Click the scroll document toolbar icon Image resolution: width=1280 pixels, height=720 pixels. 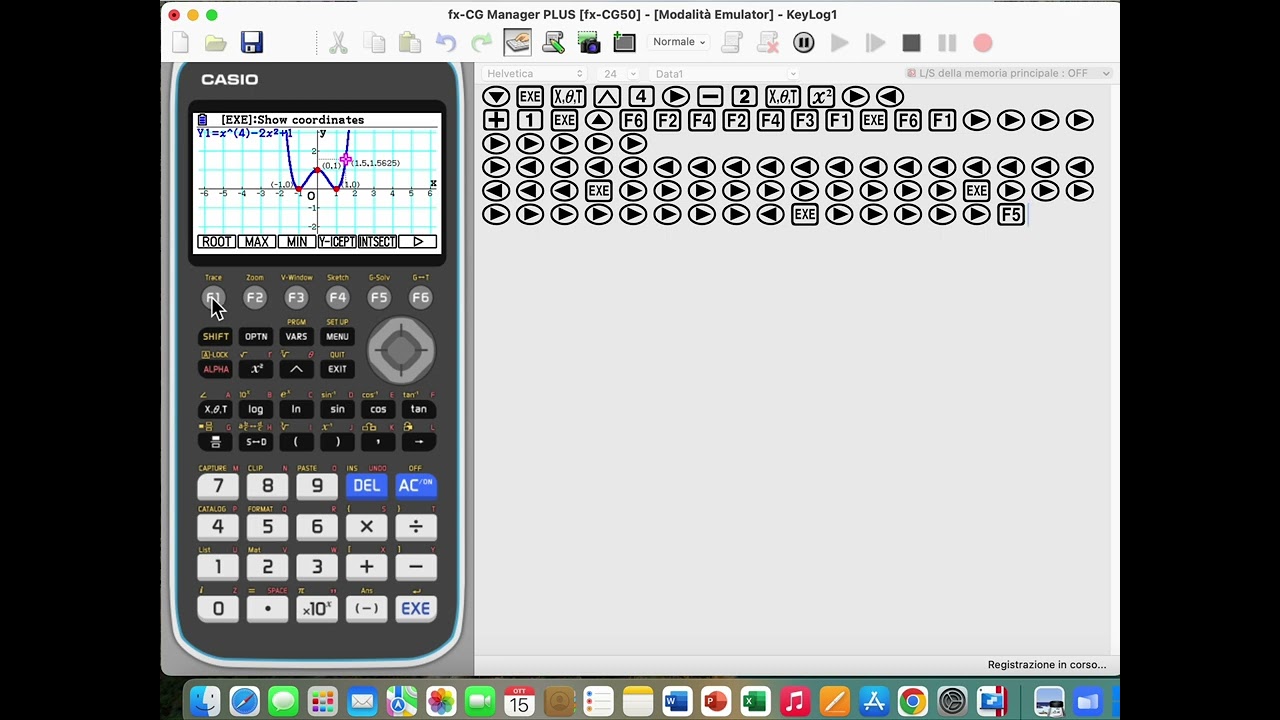(732, 43)
